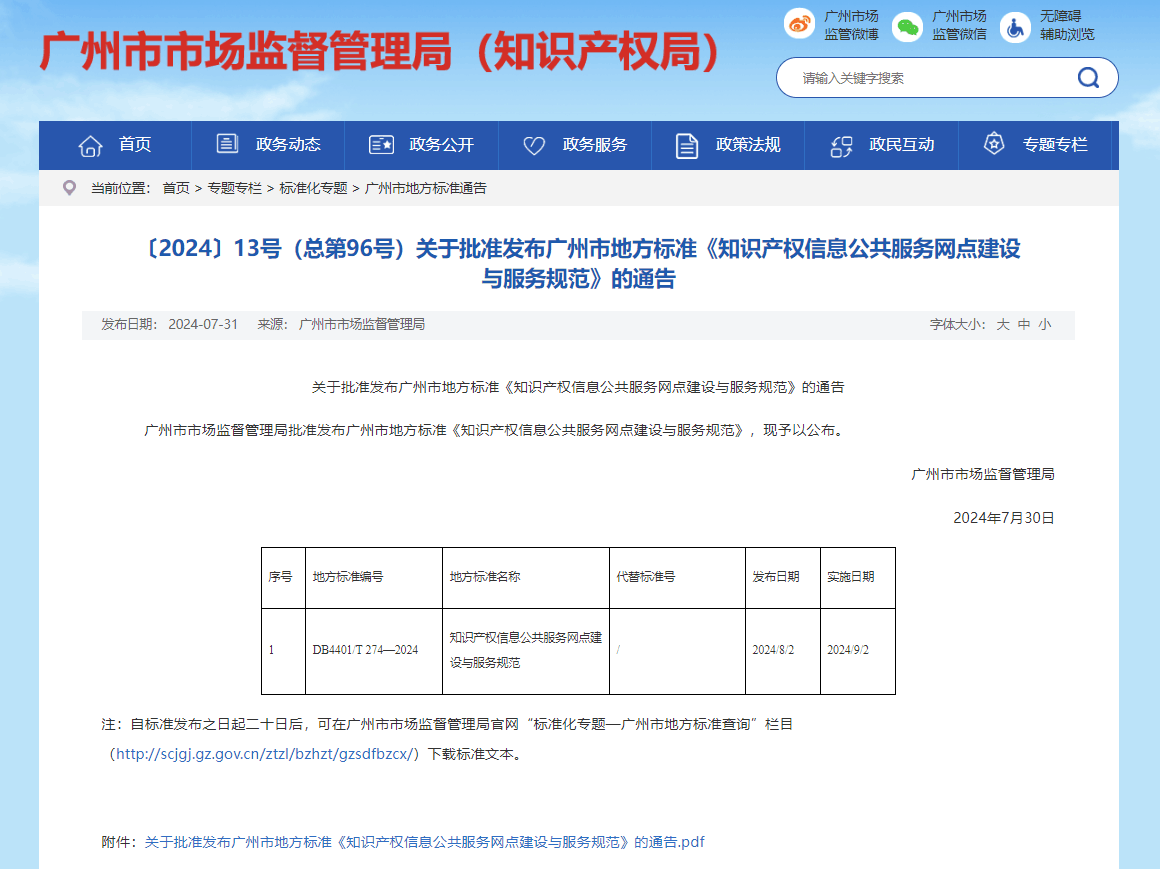Screen dimensions: 1160x869
Task: Click the heart icon beside 政务服务
Action: coord(534,146)
